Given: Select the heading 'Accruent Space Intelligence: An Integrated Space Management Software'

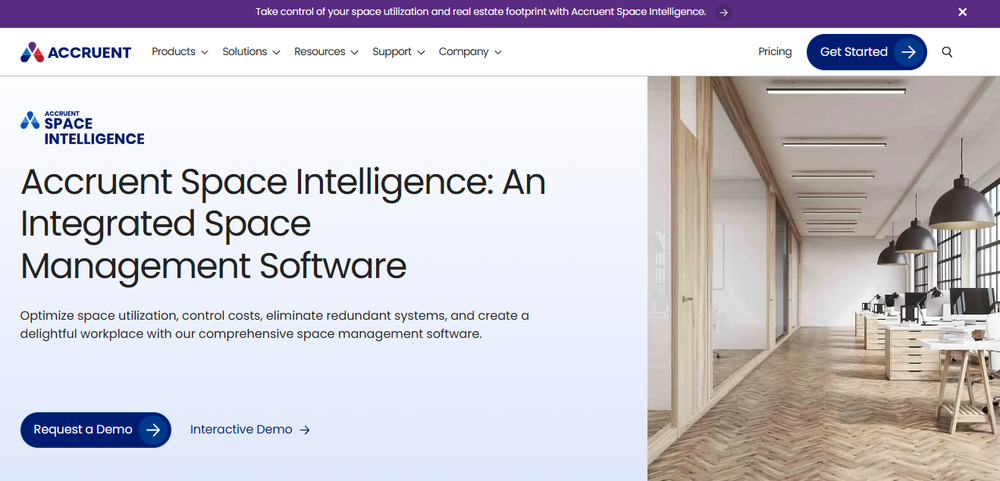Looking at the screenshot, I should pos(283,225).
